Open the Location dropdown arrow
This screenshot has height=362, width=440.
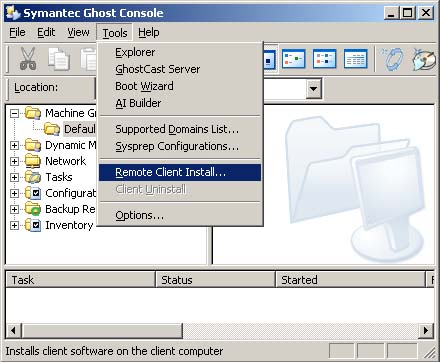[x=313, y=89]
